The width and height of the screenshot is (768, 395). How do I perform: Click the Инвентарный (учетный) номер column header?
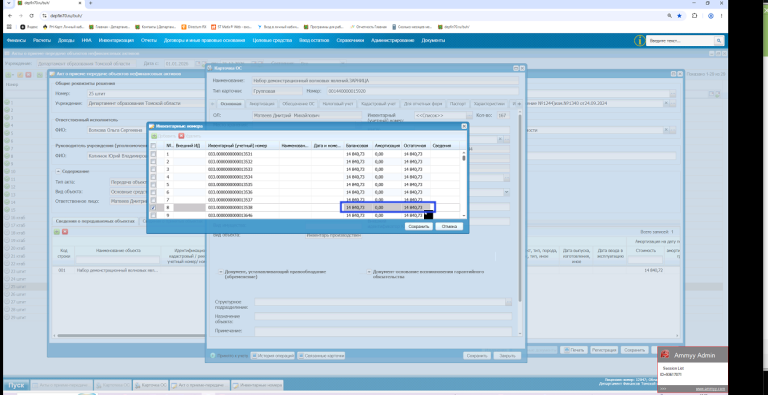point(242,146)
